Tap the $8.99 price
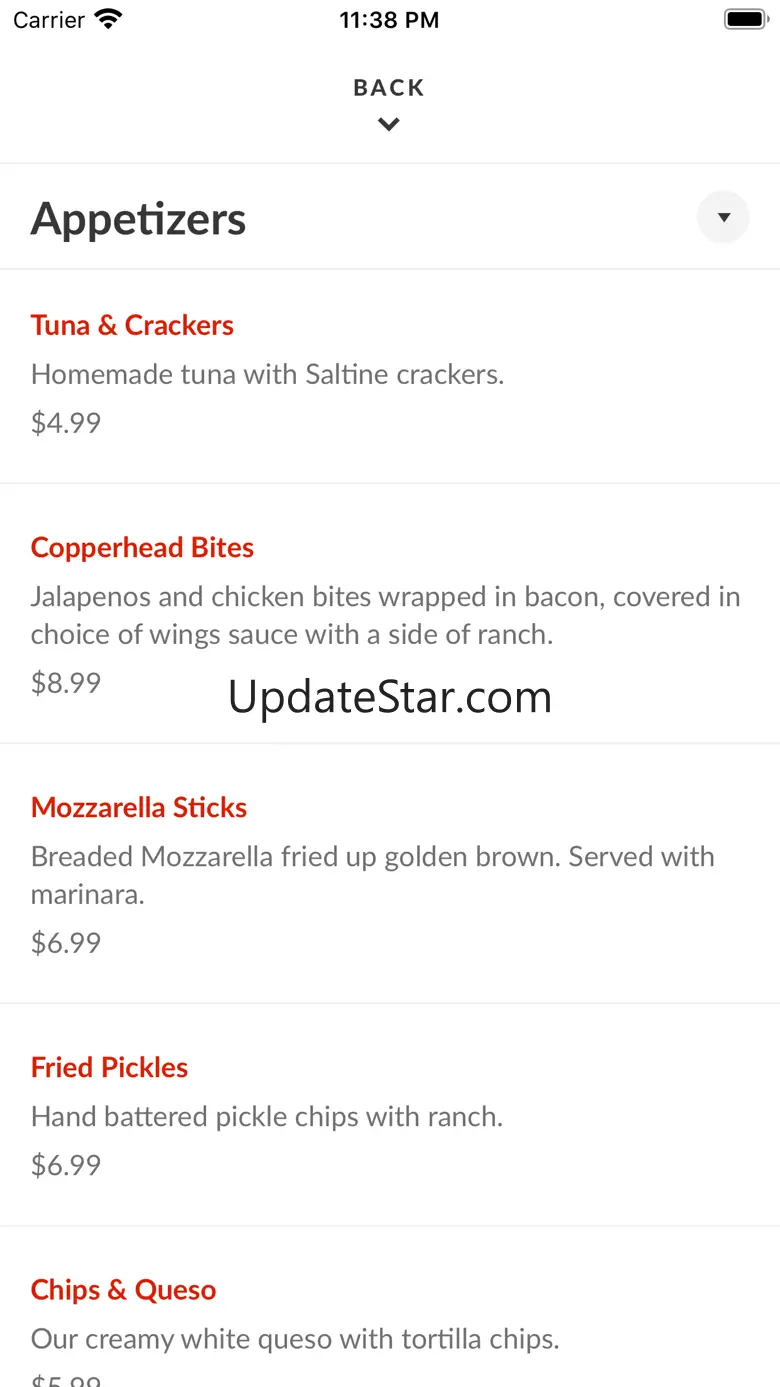 [66, 682]
